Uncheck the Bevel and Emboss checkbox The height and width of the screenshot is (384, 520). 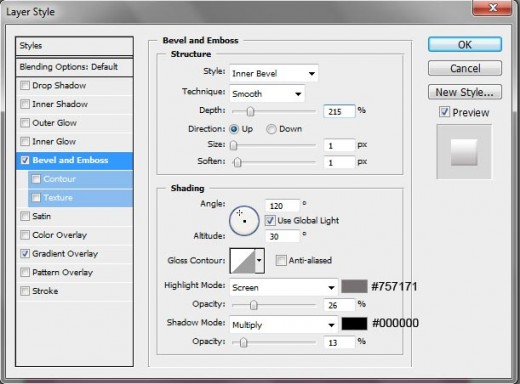click(25, 160)
